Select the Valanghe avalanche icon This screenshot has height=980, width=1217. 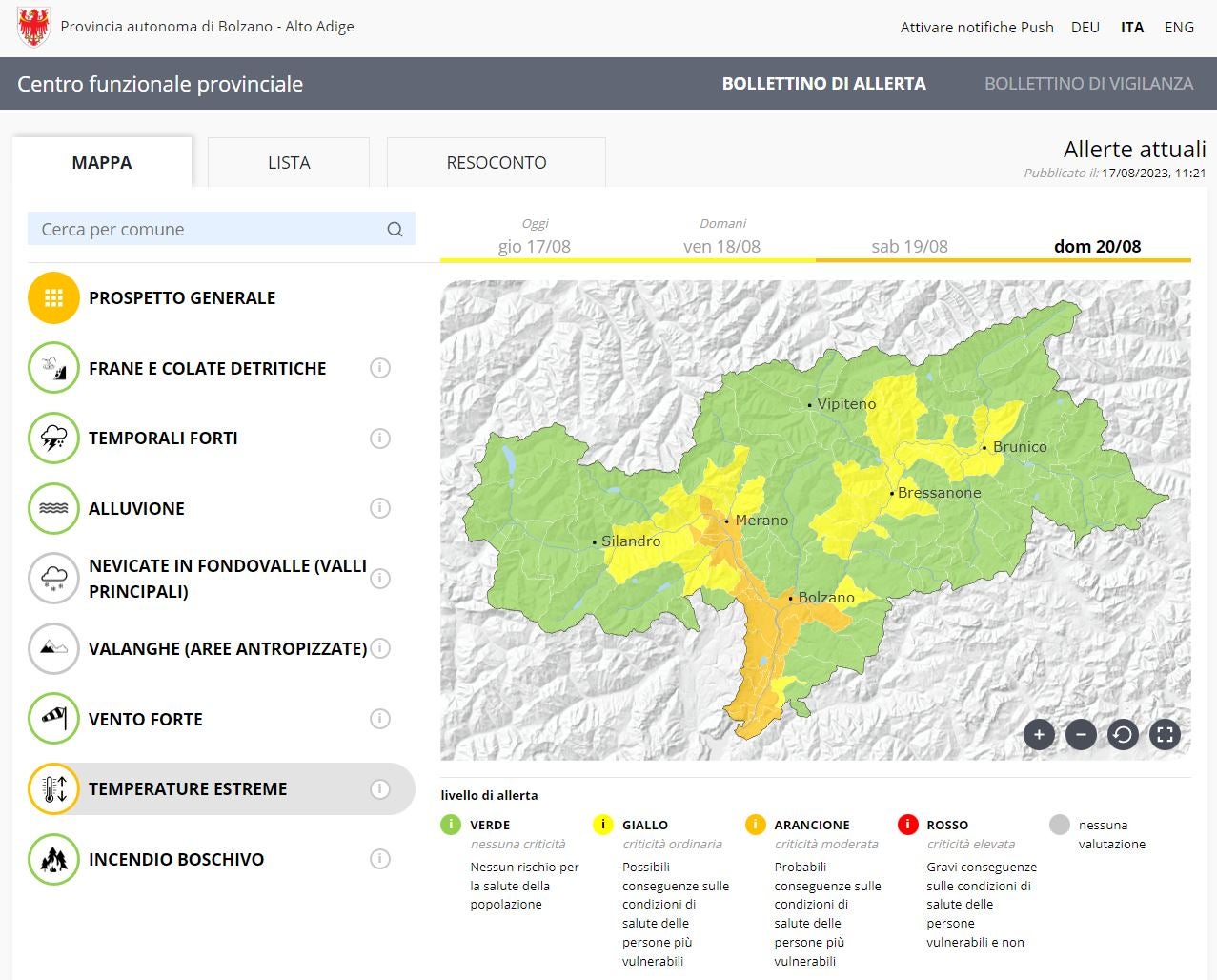tap(53, 648)
